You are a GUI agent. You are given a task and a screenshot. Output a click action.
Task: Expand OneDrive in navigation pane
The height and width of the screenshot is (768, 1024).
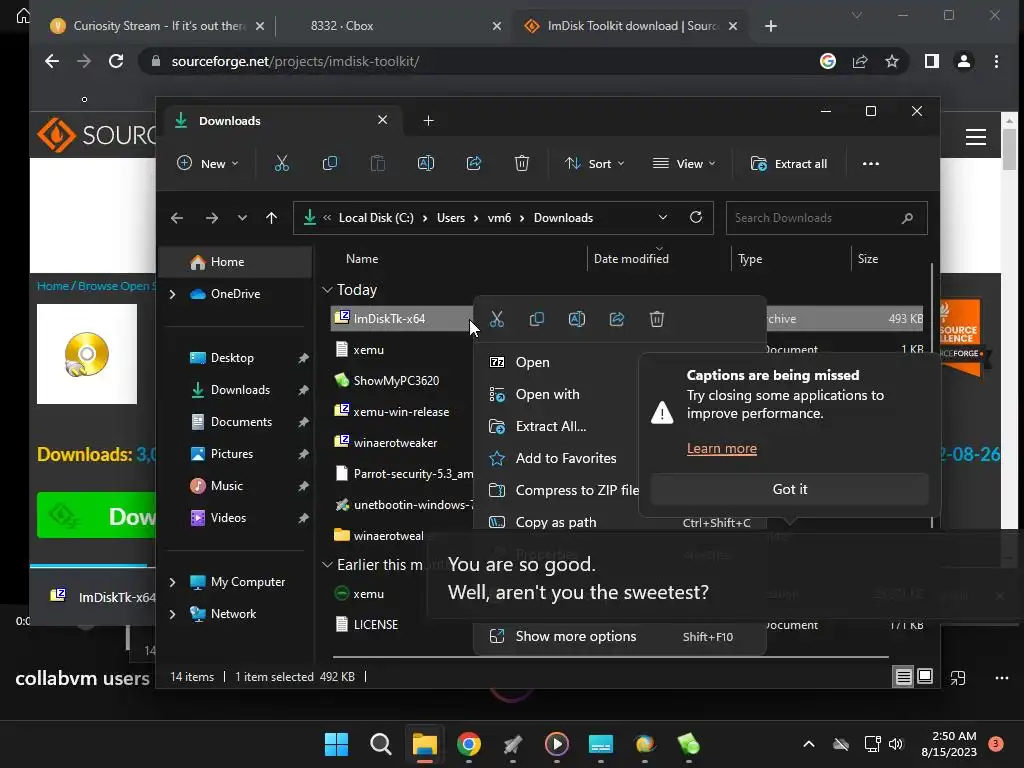[x=172, y=295]
